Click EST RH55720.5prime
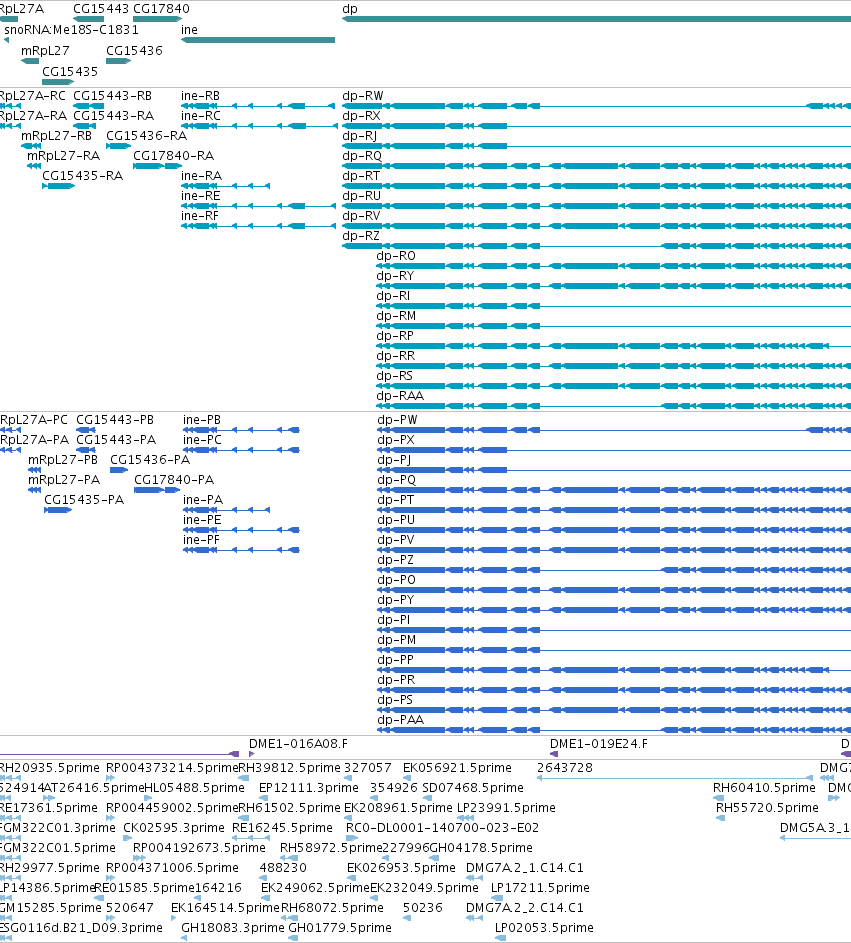 click(720, 818)
